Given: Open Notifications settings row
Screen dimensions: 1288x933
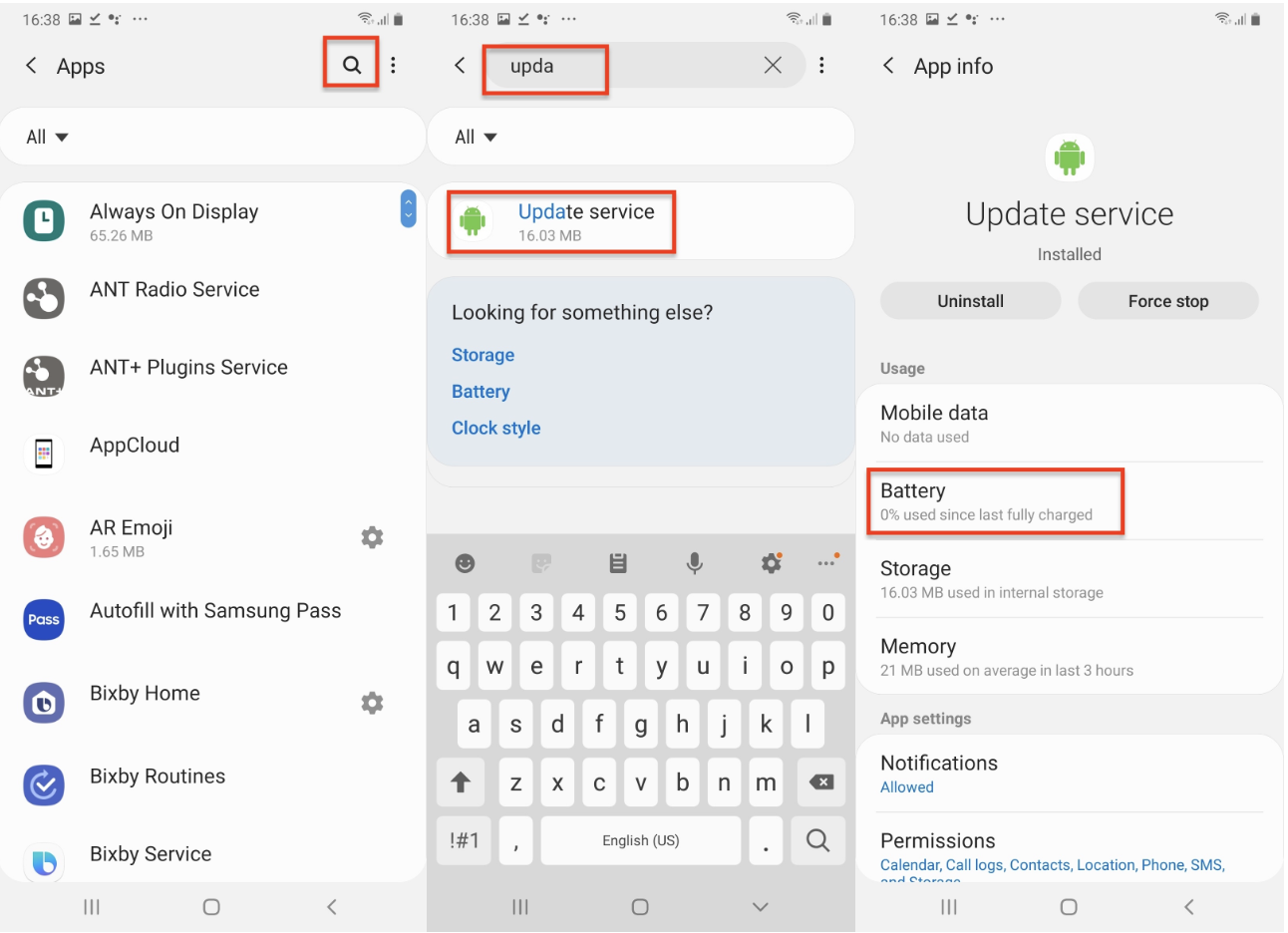Looking at the screenshot, I should pos(1070,774).
